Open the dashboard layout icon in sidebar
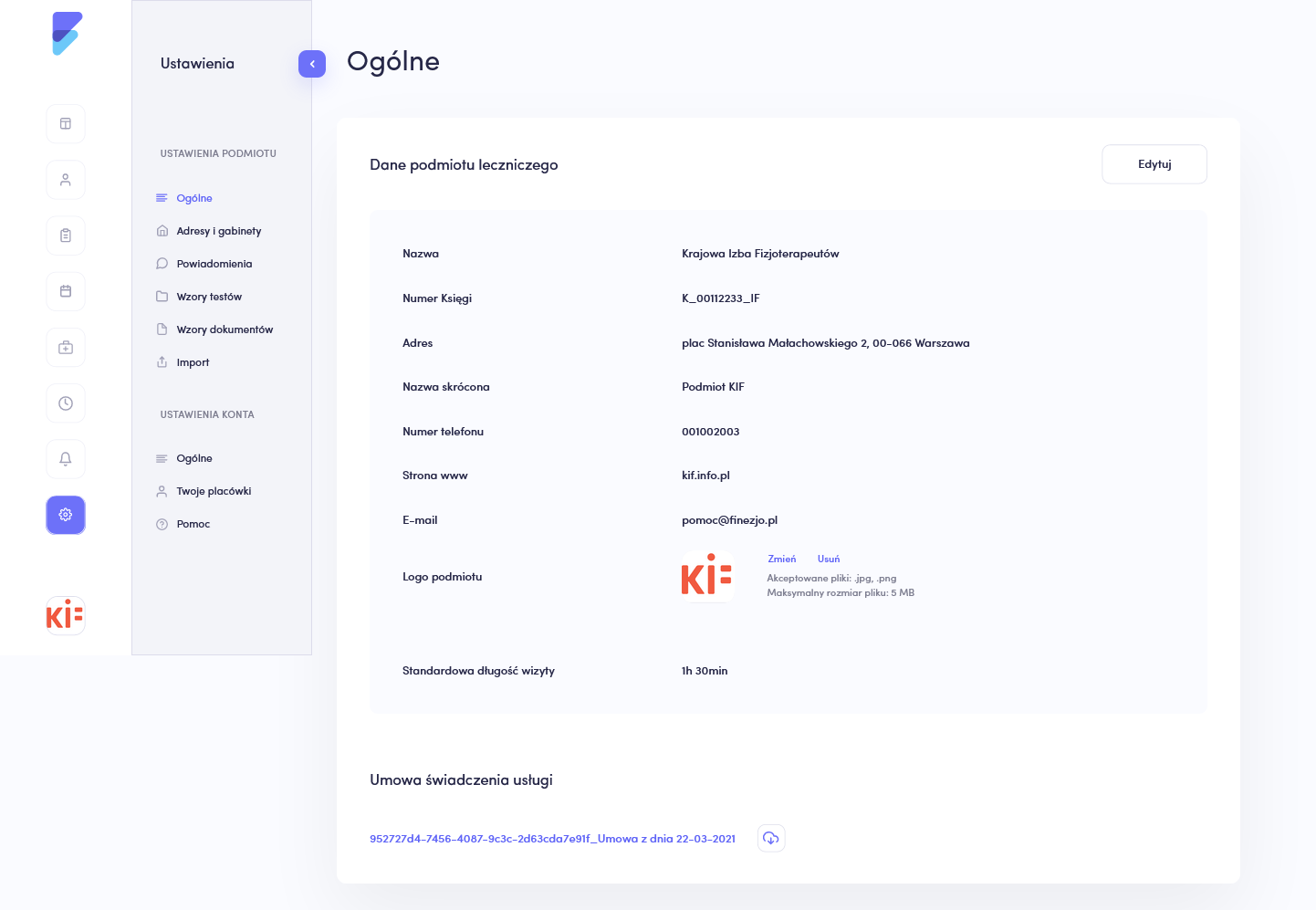This screenshot has width=1316, height=910. click(66, 124)
